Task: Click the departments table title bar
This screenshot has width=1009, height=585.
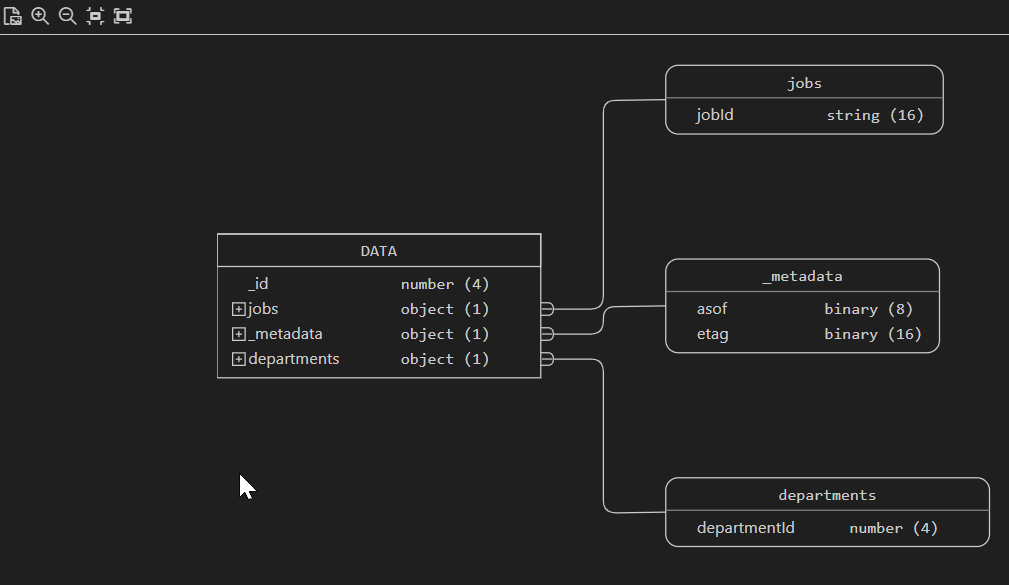Action: pos(827,494)
